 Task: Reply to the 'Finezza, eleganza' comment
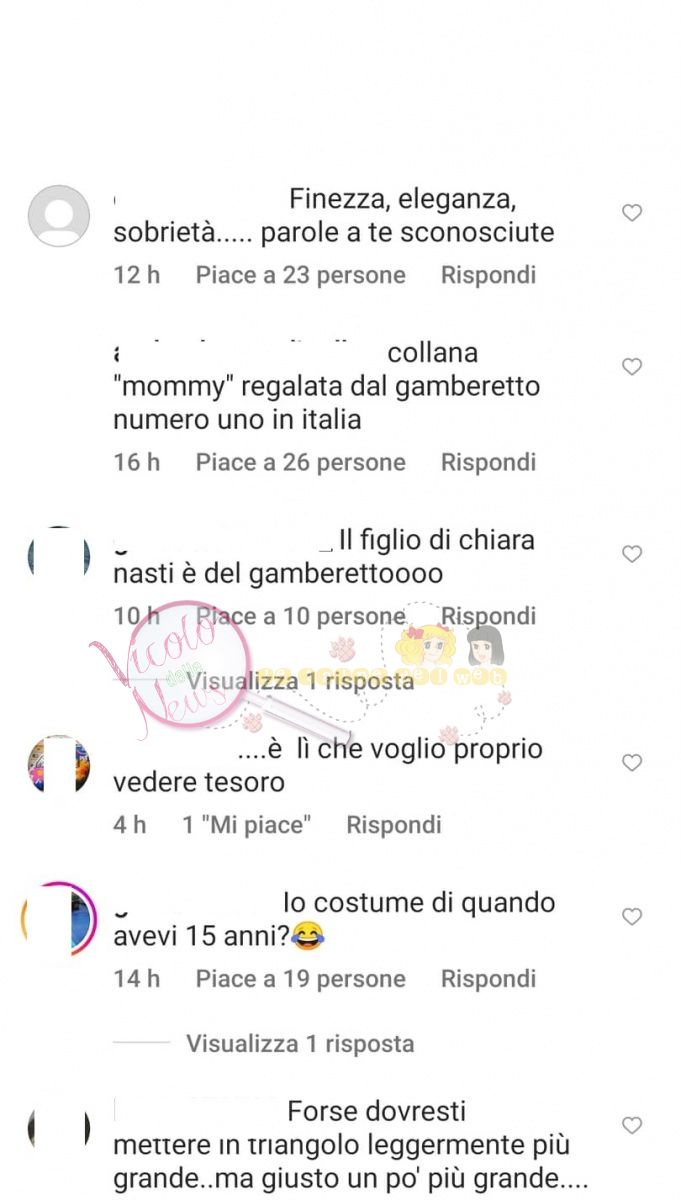click(489, 275)
